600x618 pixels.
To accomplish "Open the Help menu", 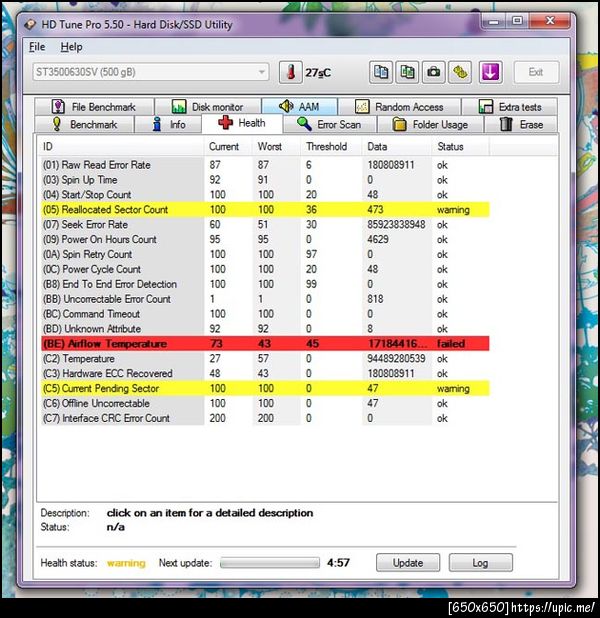I will coord(71,47).
